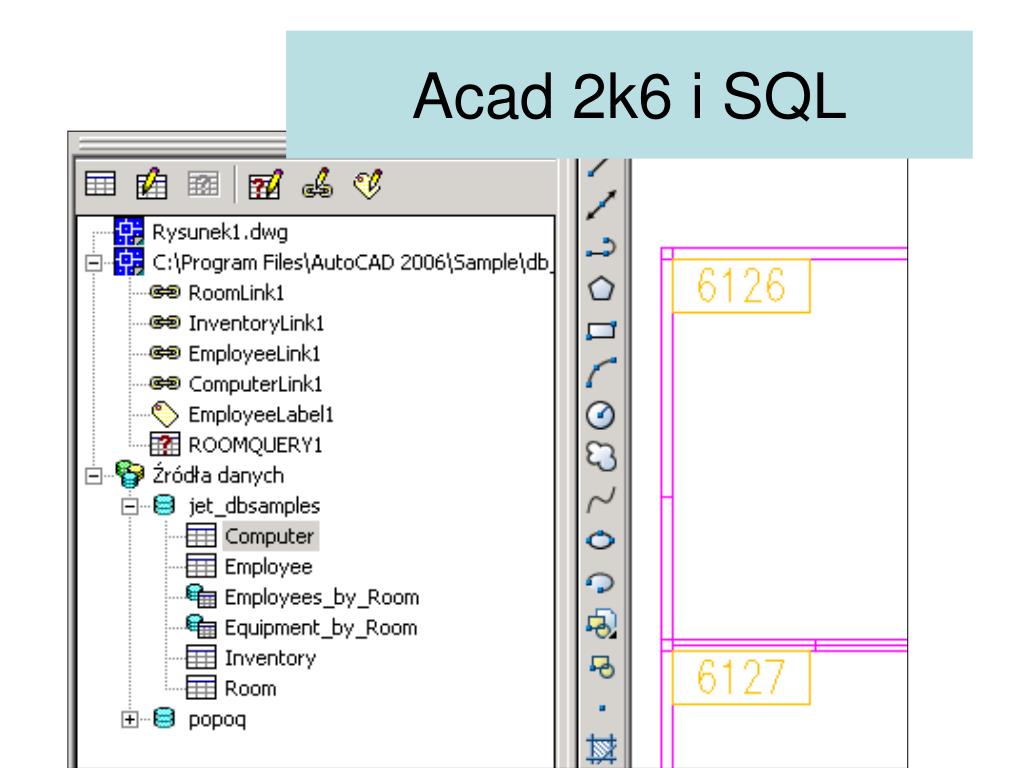Click room label 6126 in the drawing
This screenshot has height=768, width=1024.
(741, 285)
